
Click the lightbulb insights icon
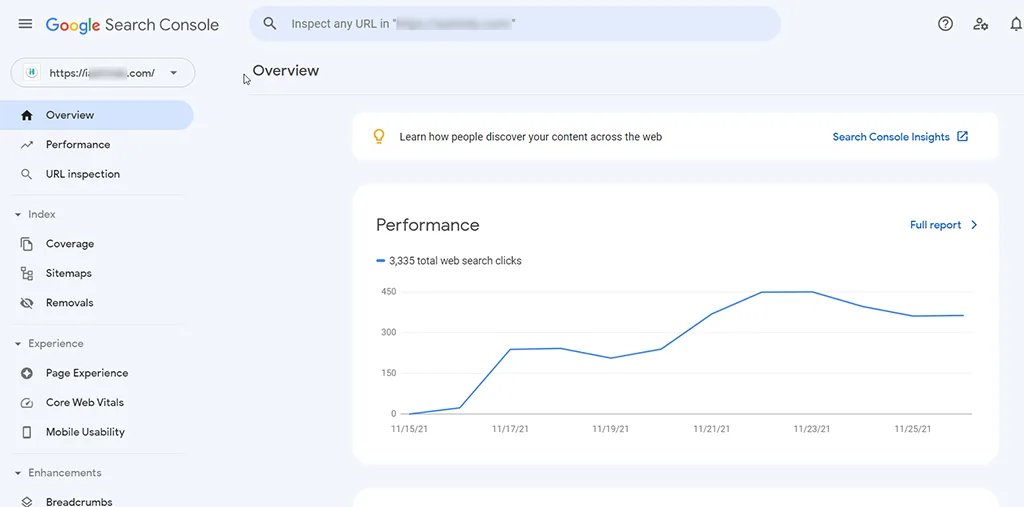[x=378, y=137]
